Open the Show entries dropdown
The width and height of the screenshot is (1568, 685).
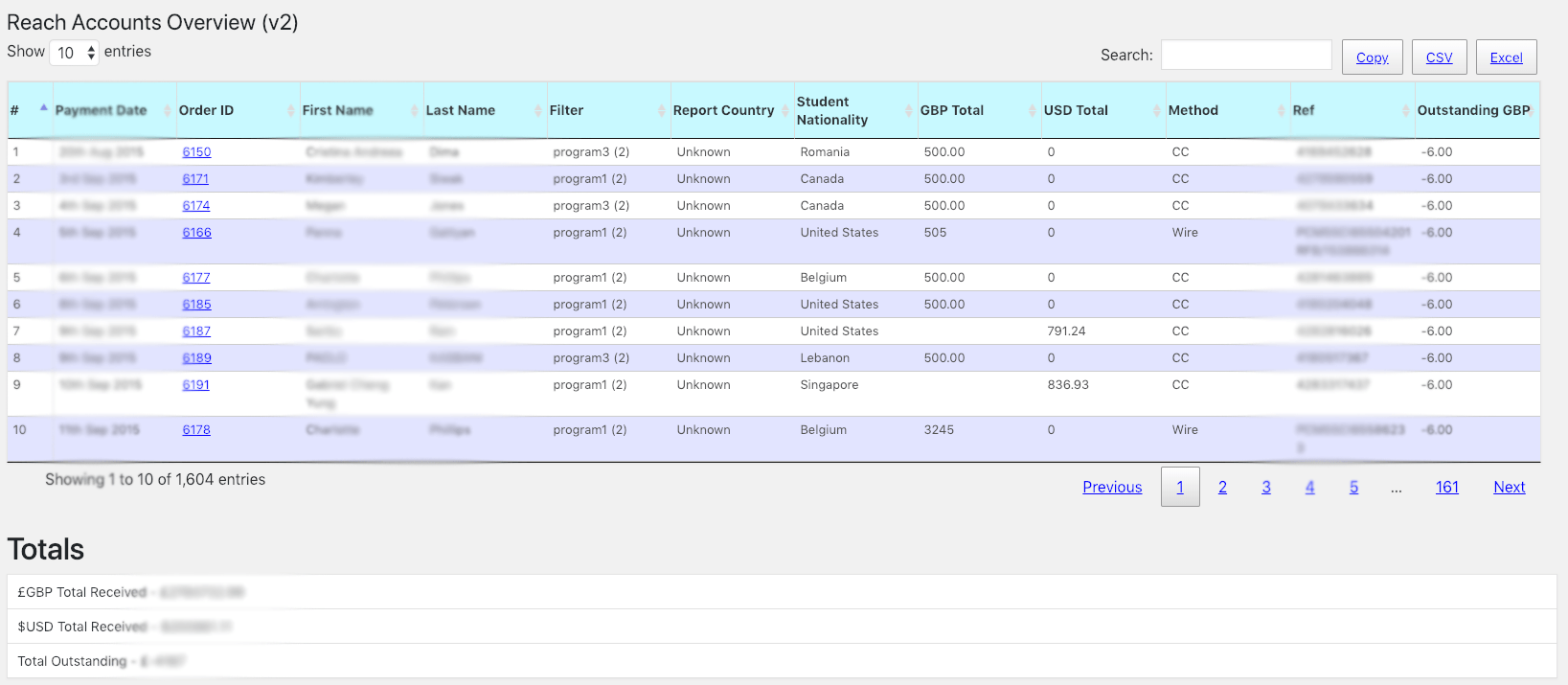(74, 53)
